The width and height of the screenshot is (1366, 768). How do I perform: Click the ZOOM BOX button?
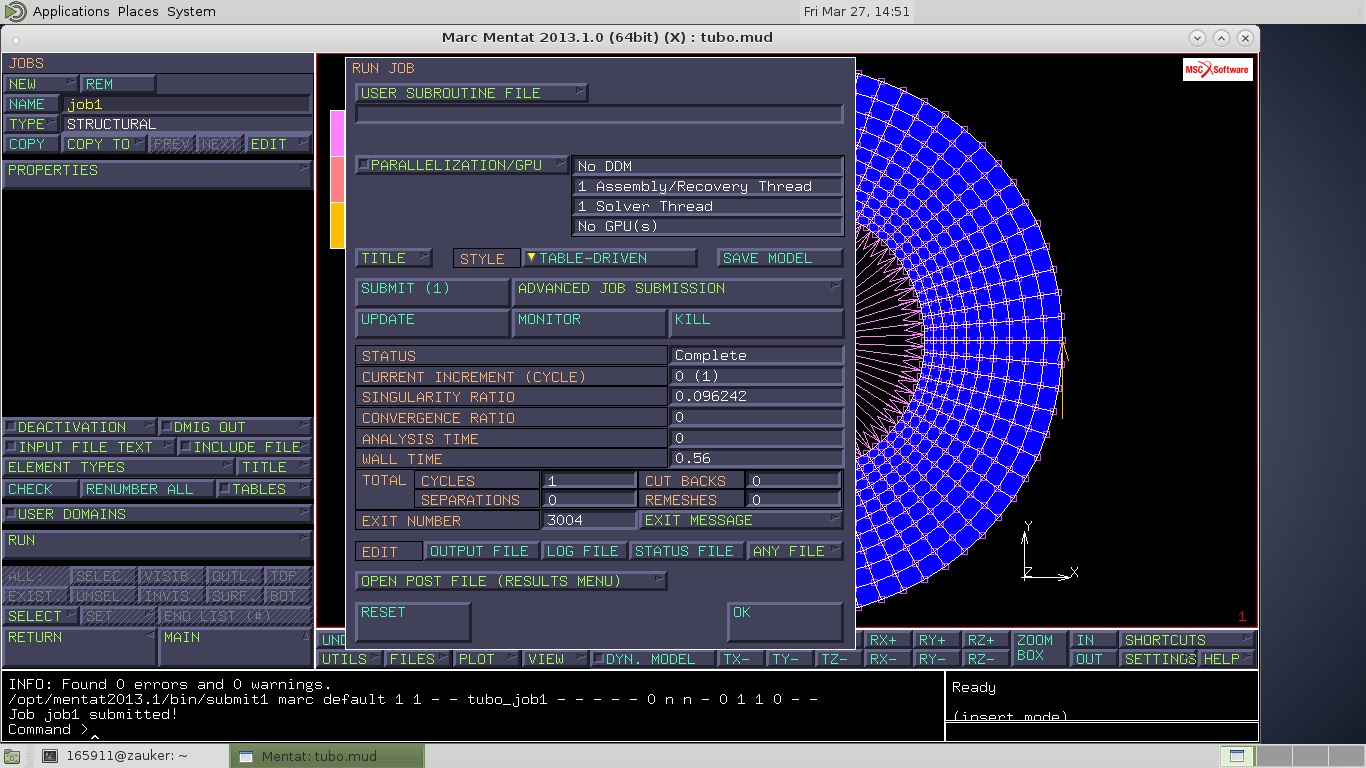click(x=1040, y=649)
